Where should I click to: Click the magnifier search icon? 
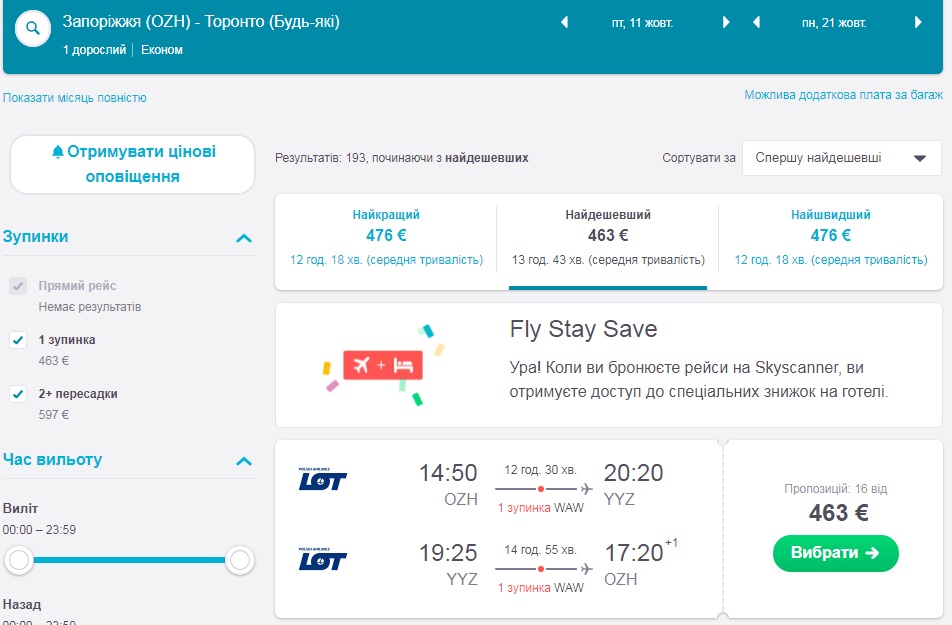(x=33, y=29)
